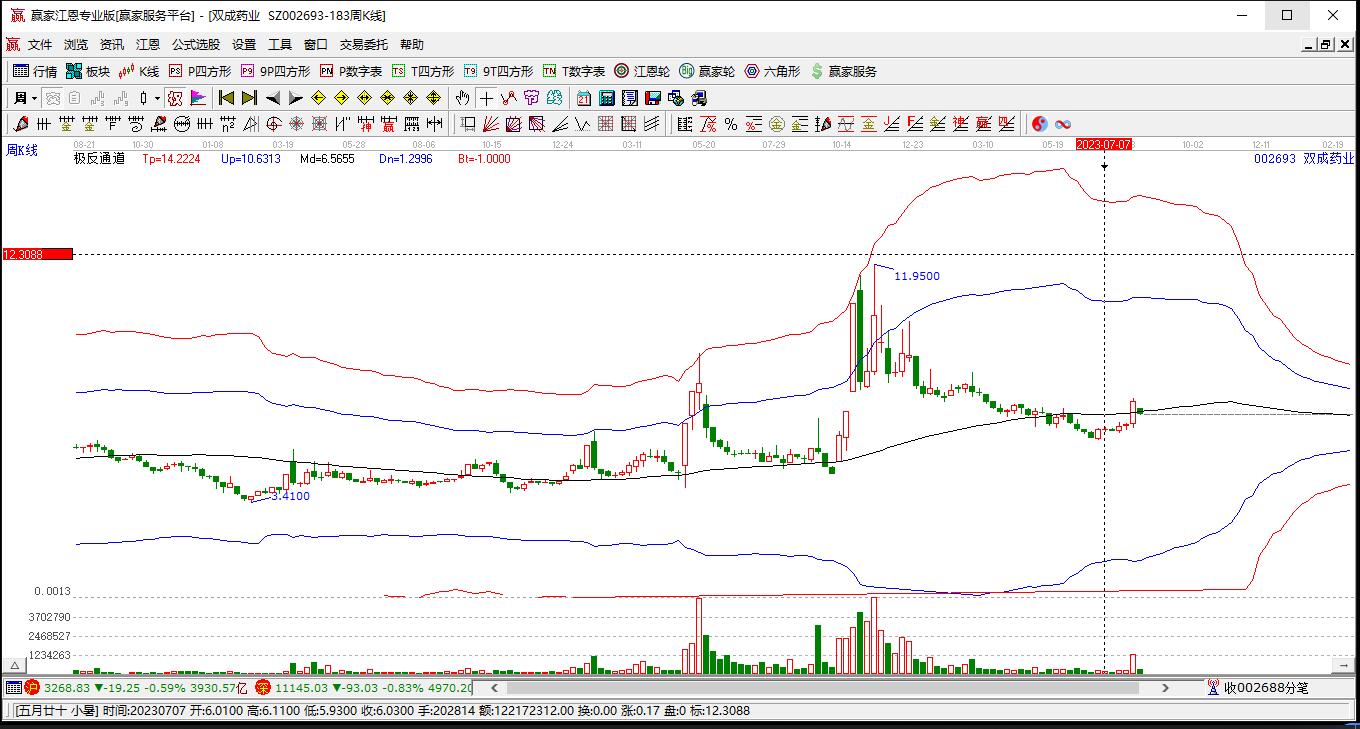
Task: Open the T四方形 tool
Action: 423,71
